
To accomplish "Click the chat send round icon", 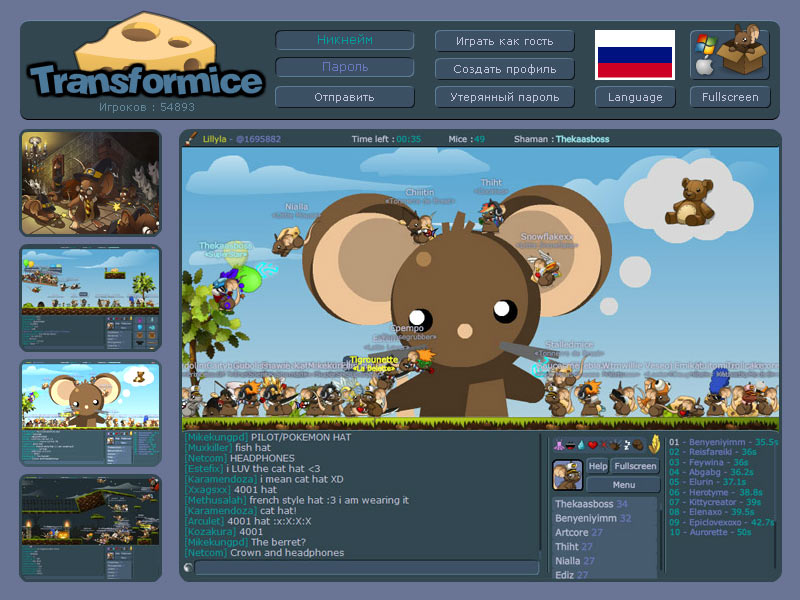I will (188, 567).
